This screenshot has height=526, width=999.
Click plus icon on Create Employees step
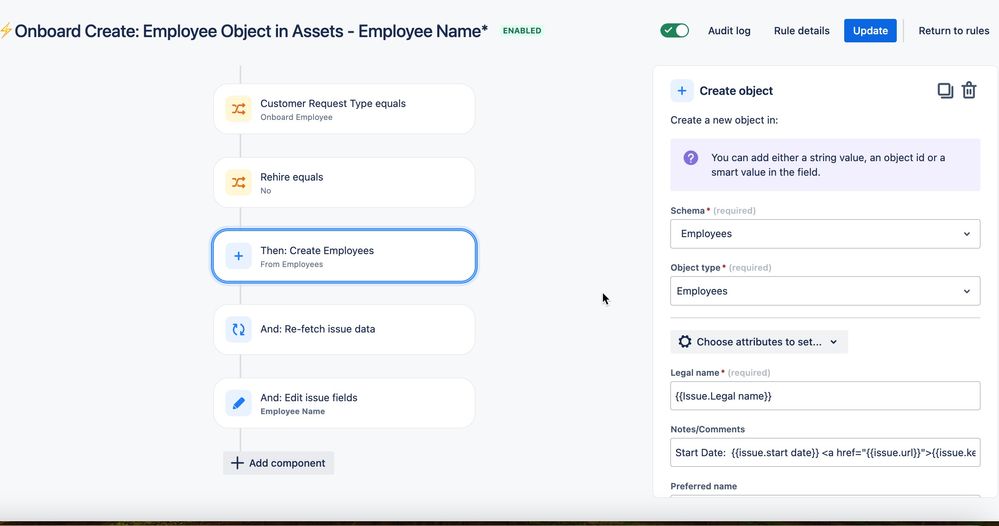click(x=238, y=256)
